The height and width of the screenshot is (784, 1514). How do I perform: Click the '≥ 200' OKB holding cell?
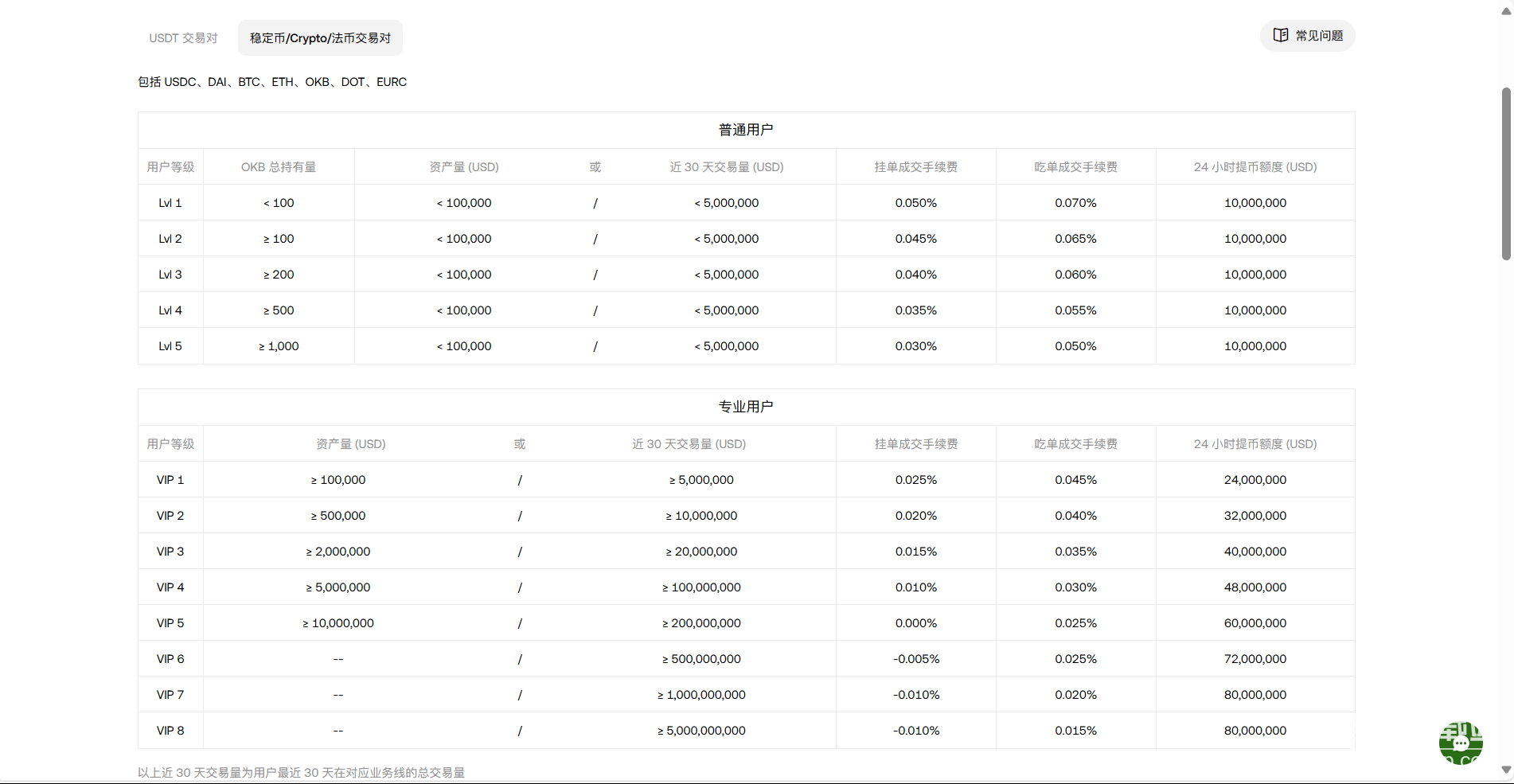[x=279, y=275]
